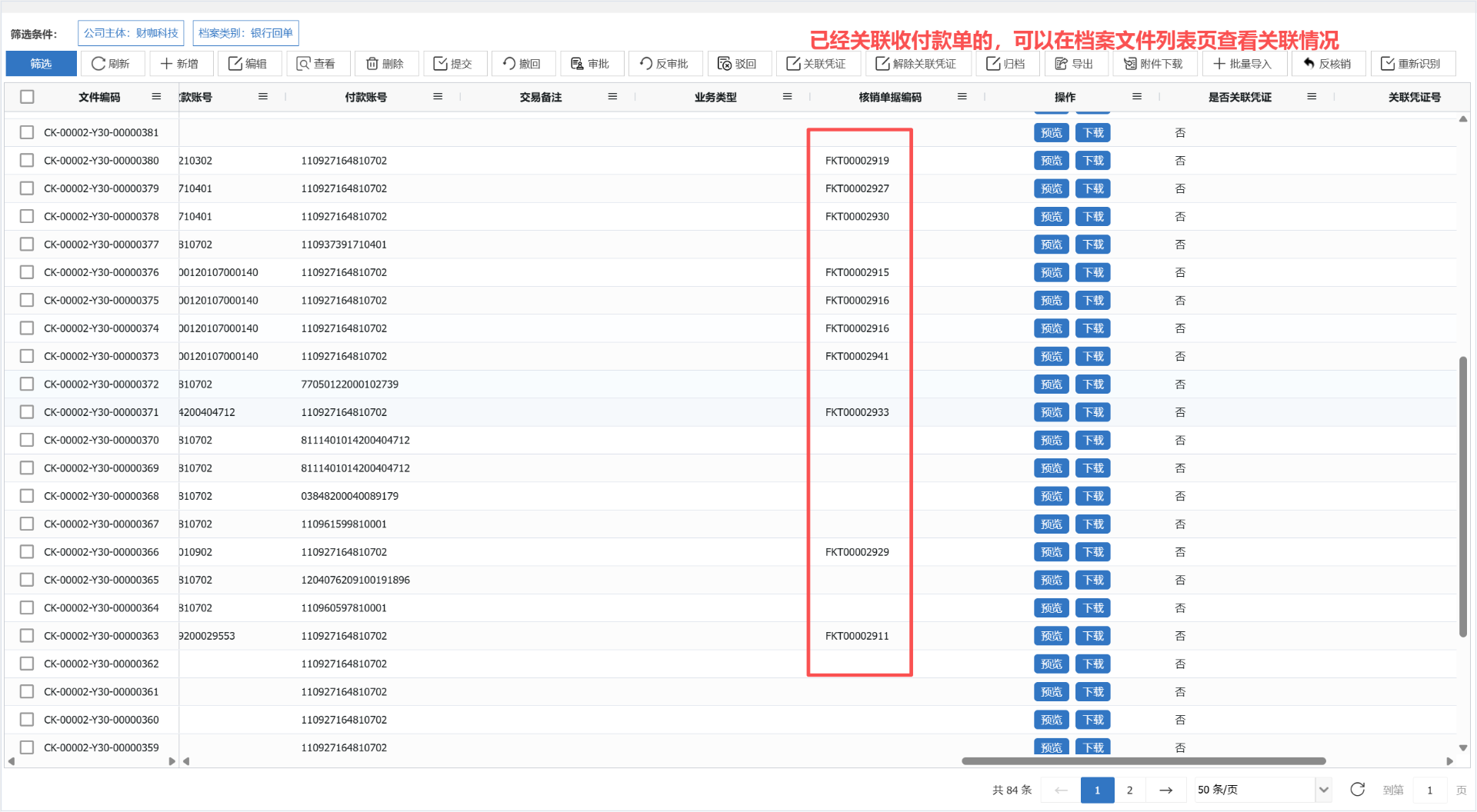Click the blue 筛选 filter button
Image resolution: width=1477 pixels, height=812 pixels.
[41, 64]
